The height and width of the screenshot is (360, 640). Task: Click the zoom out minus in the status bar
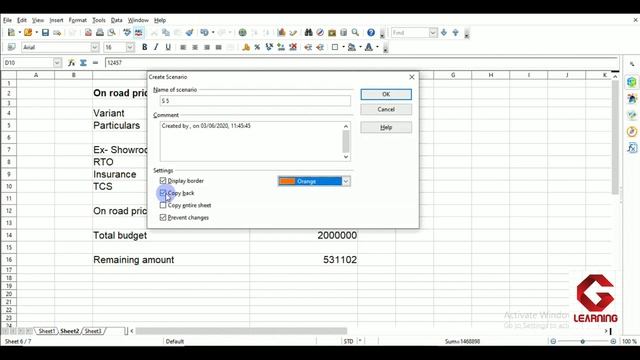tap(553, 341)
